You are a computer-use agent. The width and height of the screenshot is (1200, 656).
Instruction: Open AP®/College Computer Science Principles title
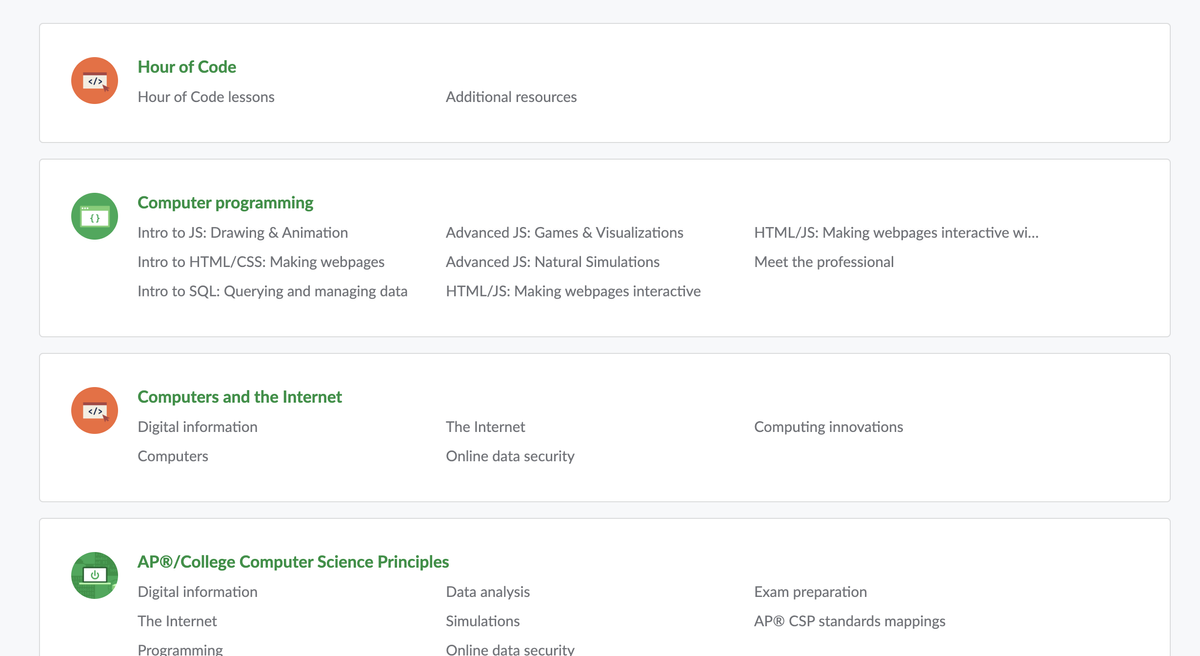293,561
